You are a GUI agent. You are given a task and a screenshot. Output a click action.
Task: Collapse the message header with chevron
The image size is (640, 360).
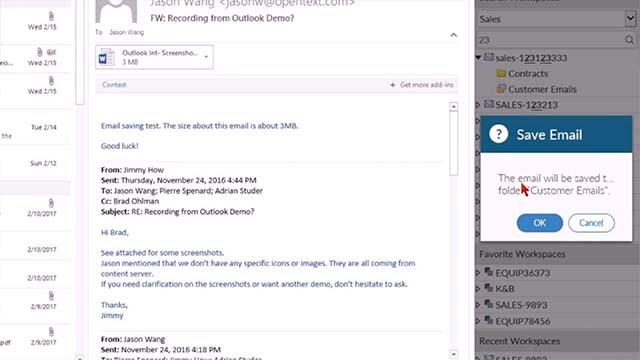pyautogui.click(x=453, y=35)
